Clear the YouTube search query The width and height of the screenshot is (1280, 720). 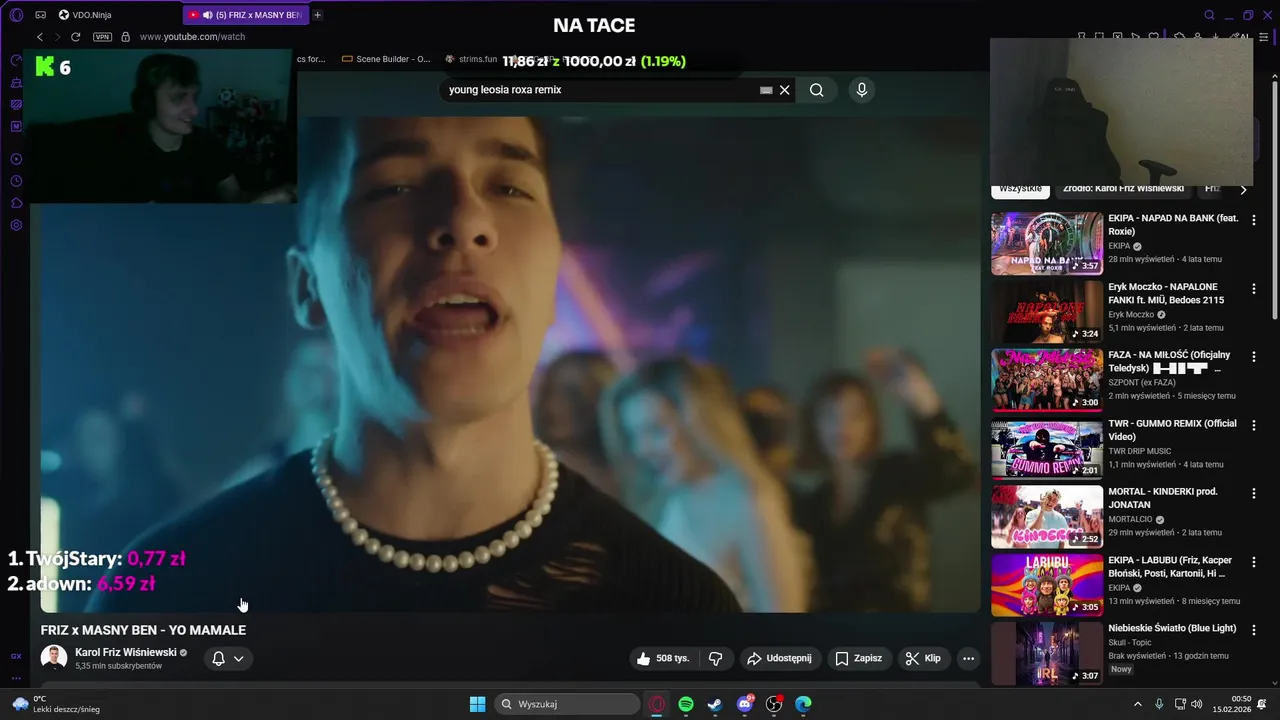click(x=785, y=90)
